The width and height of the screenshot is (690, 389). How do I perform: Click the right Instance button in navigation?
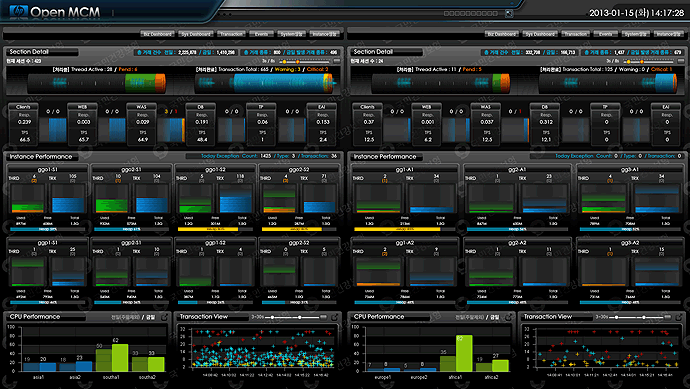668,34
